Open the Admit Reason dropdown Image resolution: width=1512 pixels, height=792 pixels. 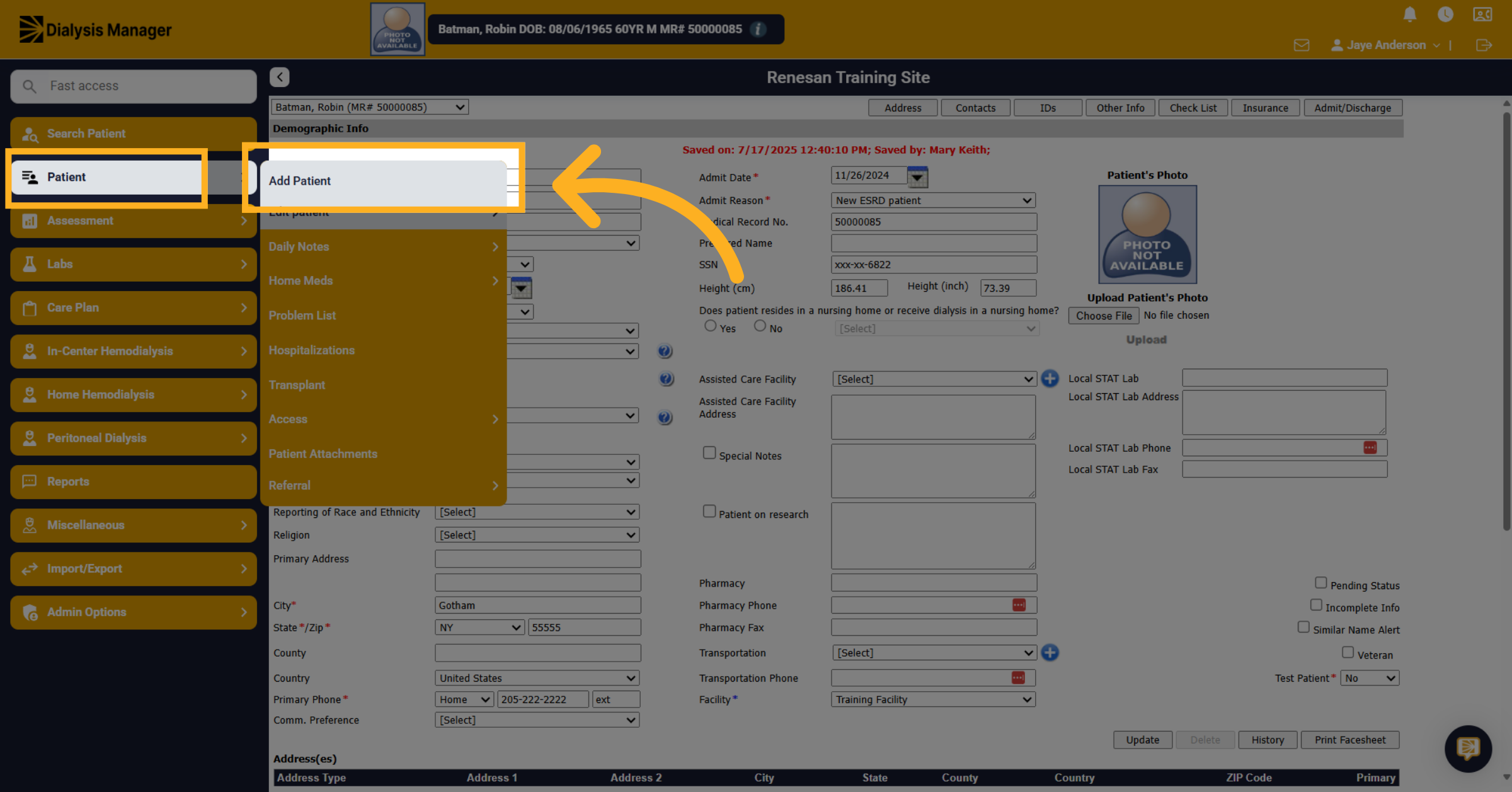933,200
